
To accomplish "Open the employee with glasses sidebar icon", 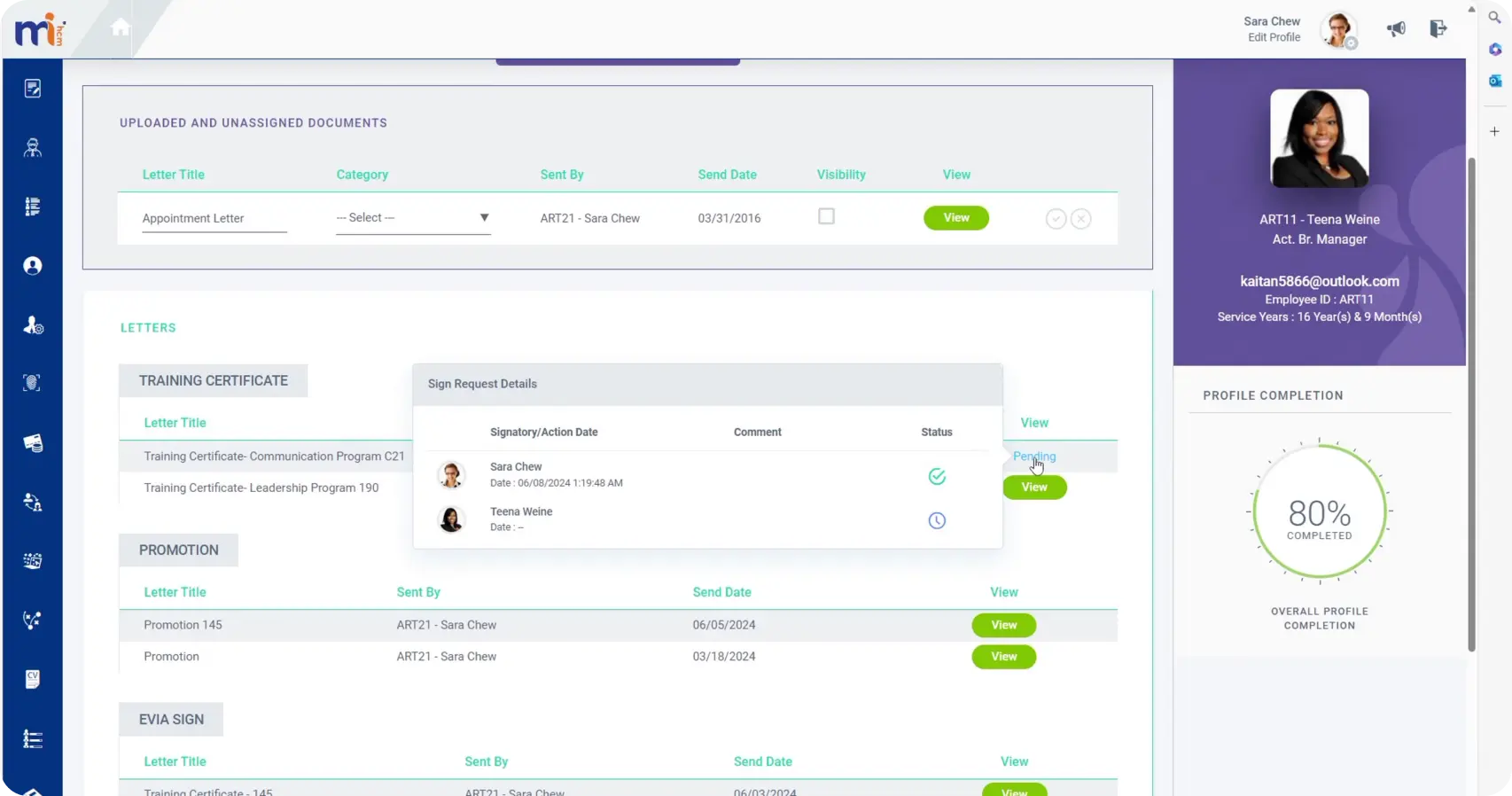I will pyautogui.click(x=33, y=147).
